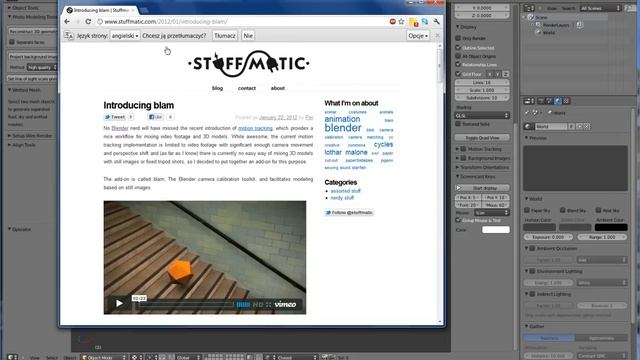Click the animation tag
The image size is (640, 360).
(x=342, y=119)
